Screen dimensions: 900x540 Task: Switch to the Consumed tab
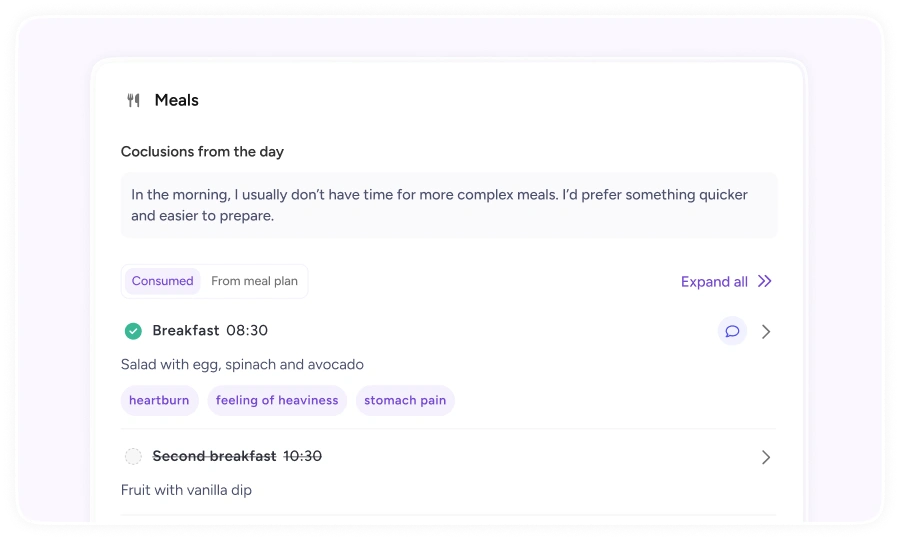162,281
